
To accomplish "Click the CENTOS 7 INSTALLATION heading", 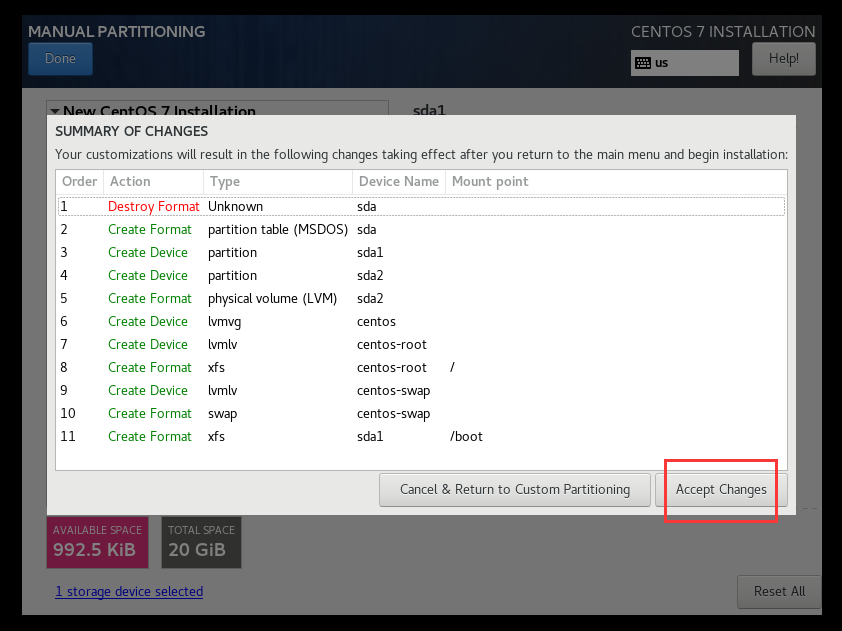I will (x=723, y=32).
